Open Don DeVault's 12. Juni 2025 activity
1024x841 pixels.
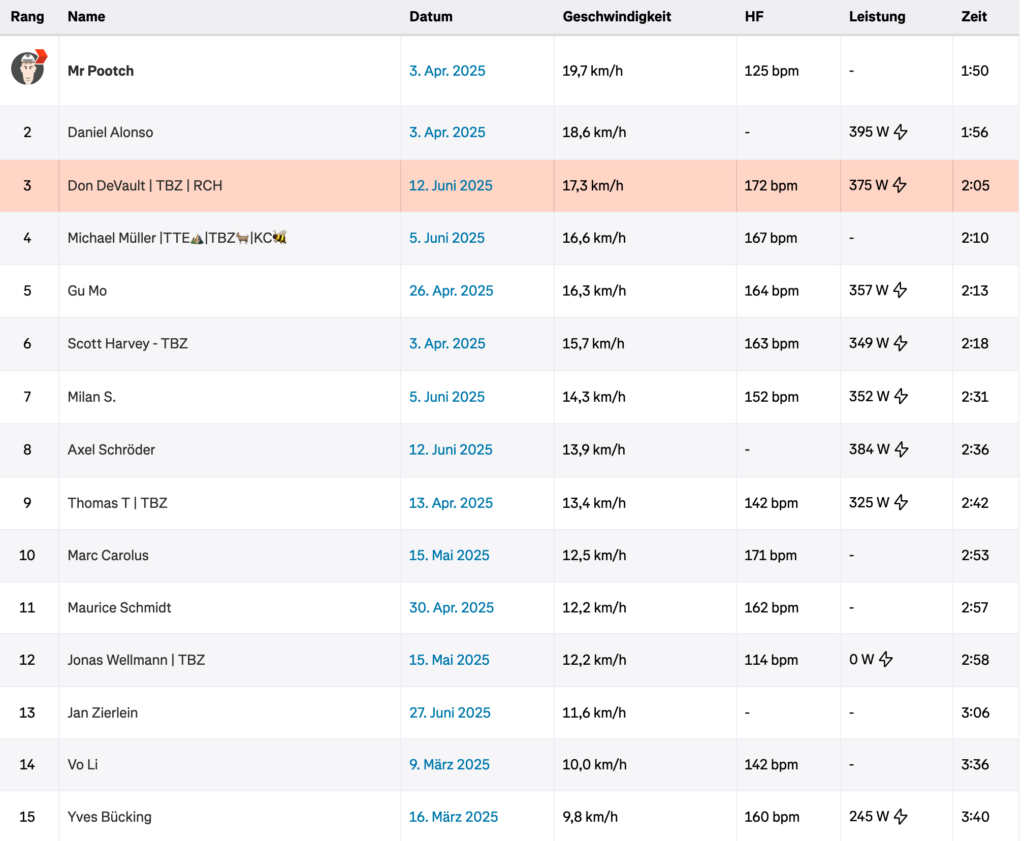[x=451, y=185]
